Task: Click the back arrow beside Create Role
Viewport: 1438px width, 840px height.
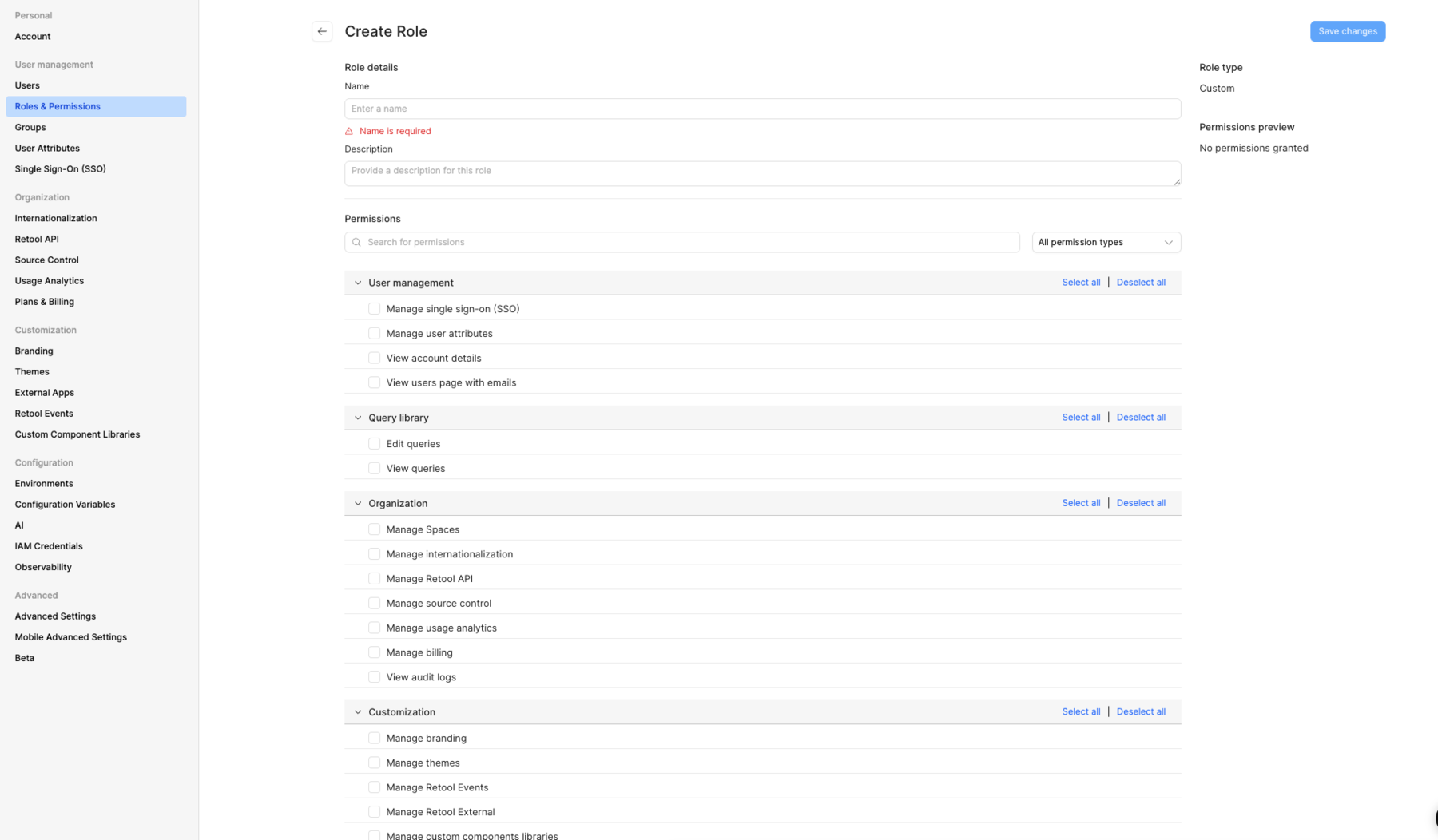Action: pyautogui.click(x=322, y=31)
